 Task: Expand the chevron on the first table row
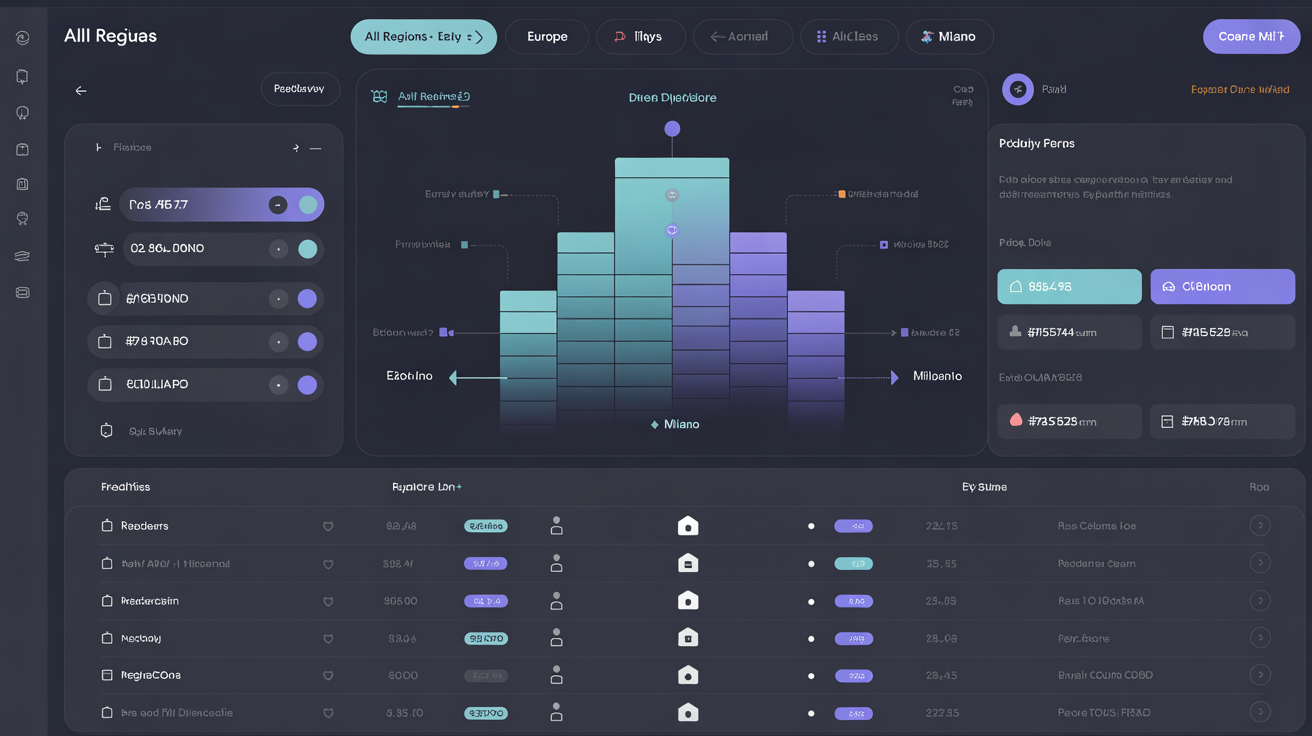[x=1260, y=525]
